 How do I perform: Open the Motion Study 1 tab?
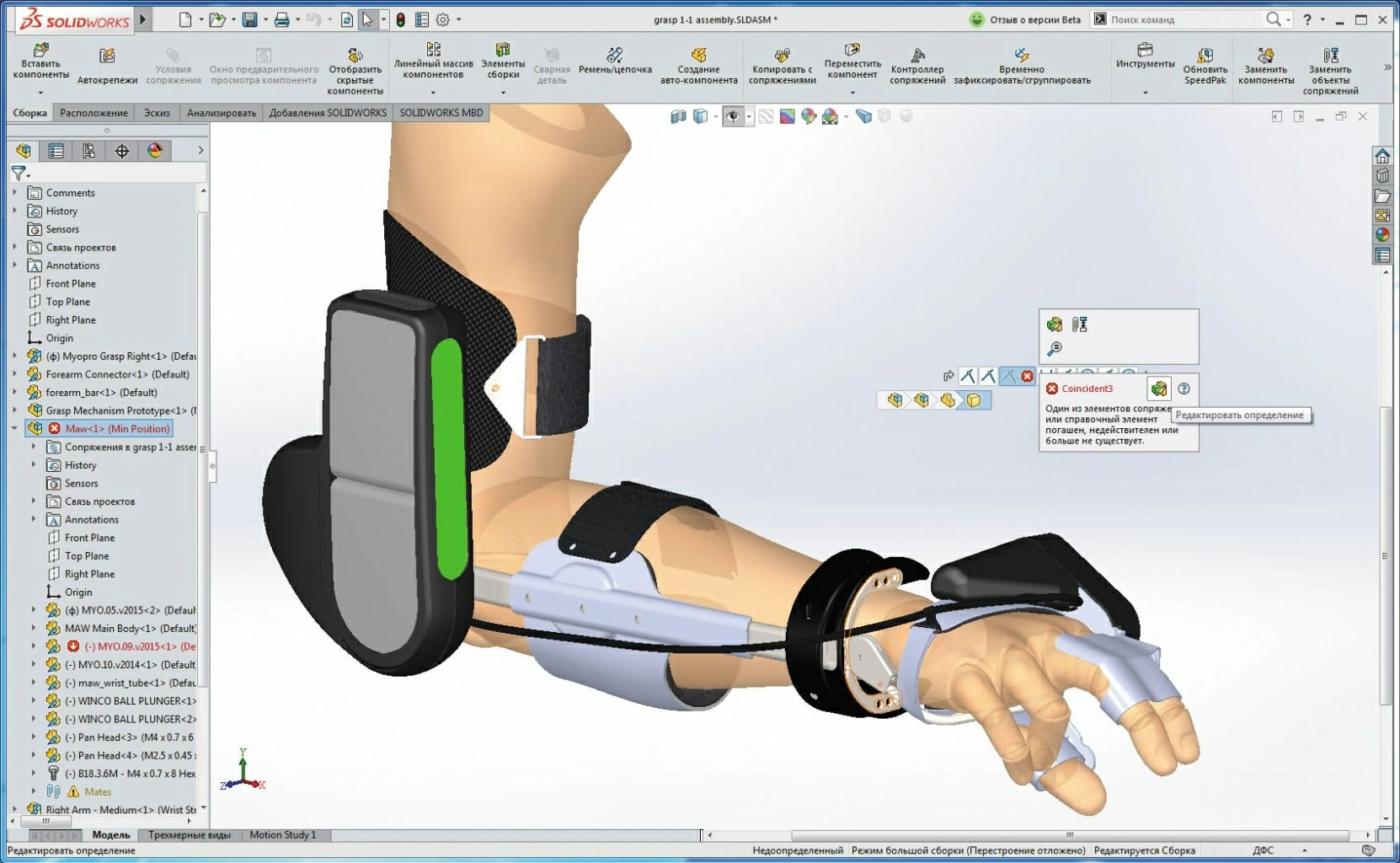pos(282,835)
